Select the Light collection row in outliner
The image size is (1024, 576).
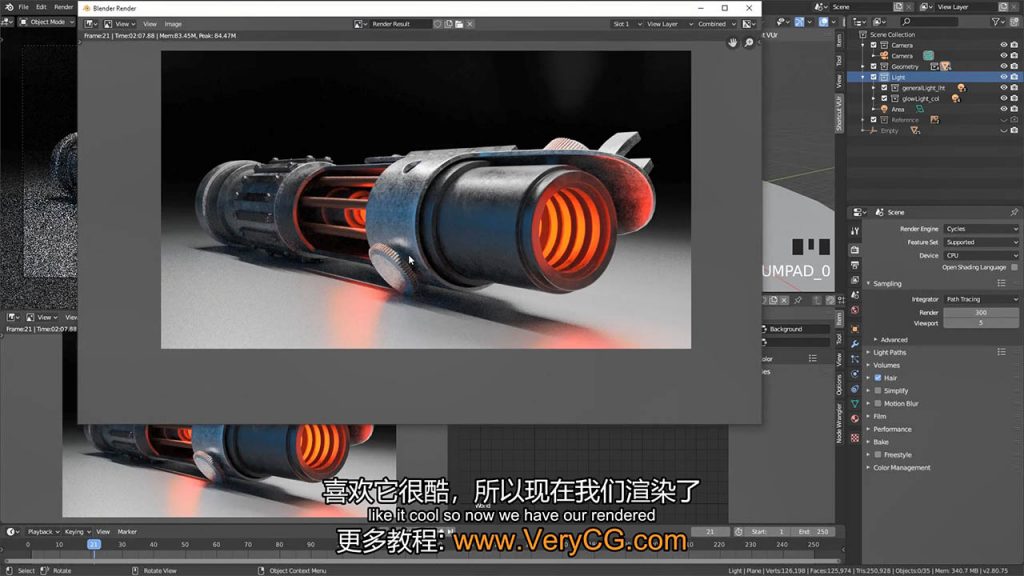(934, 77)
